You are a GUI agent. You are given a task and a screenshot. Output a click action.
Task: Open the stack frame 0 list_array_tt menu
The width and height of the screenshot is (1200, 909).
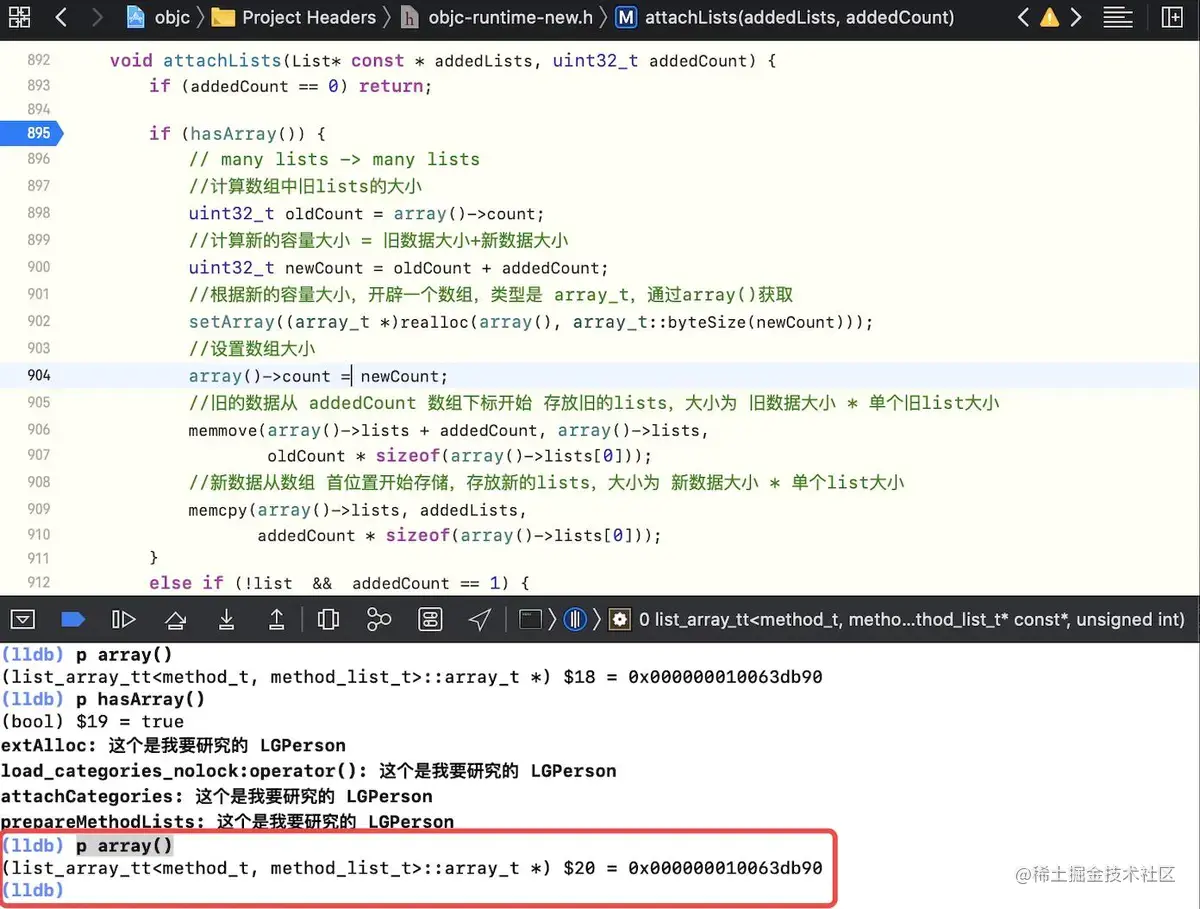(x=897, y=620)
